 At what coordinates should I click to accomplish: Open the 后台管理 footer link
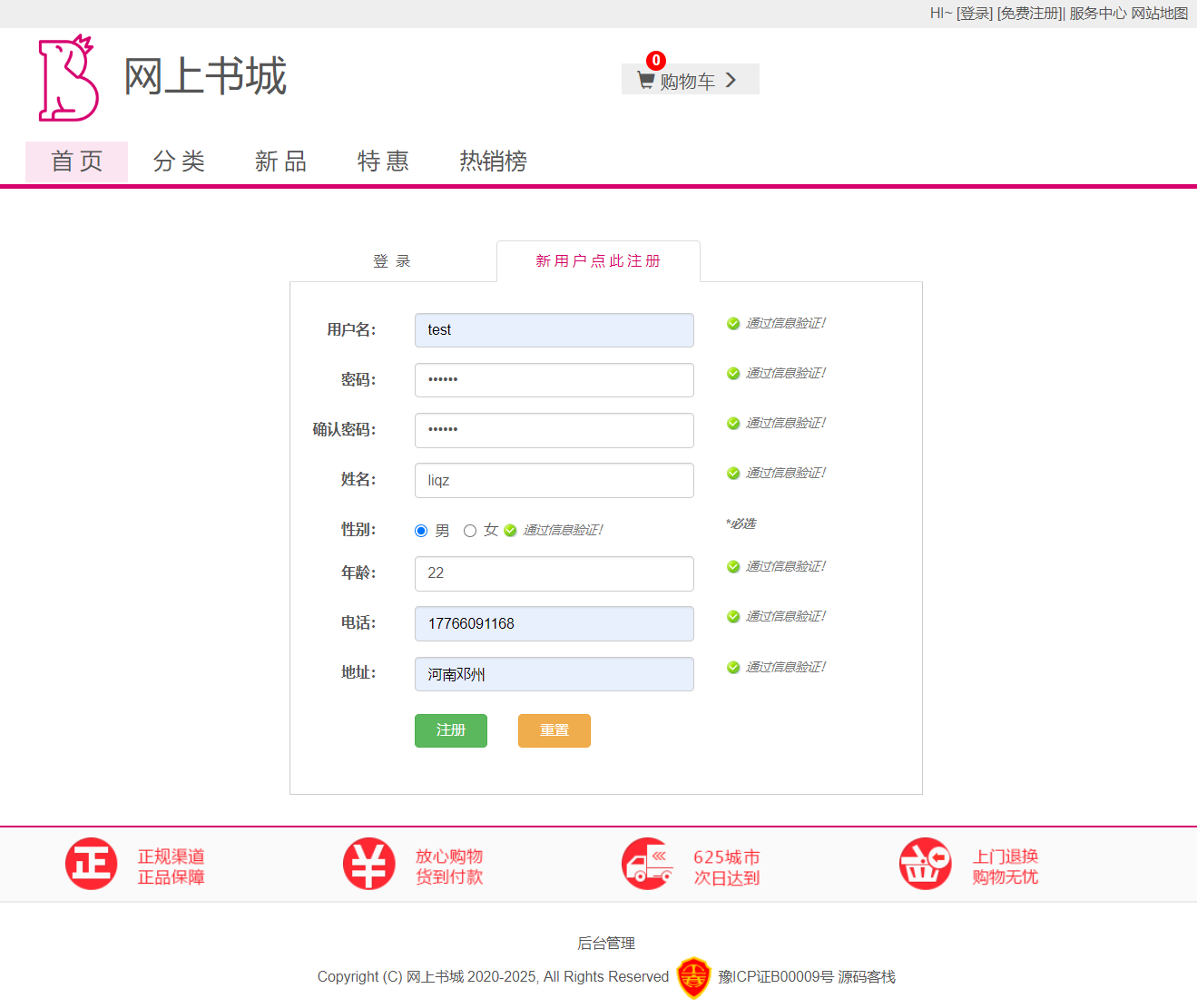[x=606, y=944]
